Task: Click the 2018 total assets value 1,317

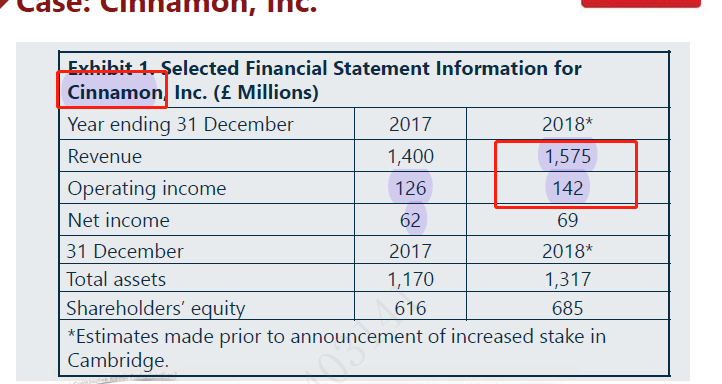Action: [567, 279]
